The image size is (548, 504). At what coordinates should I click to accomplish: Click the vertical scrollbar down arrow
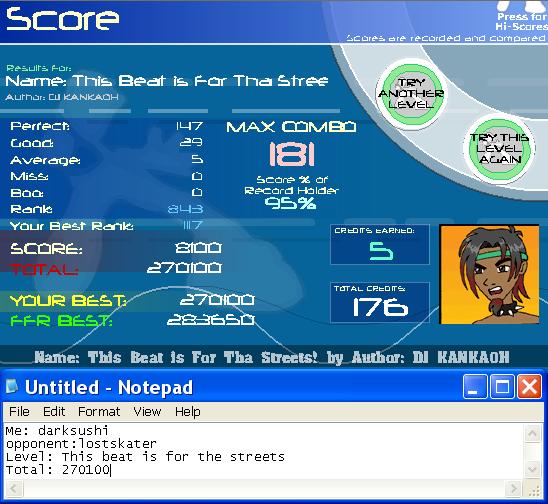coord(532,468)
